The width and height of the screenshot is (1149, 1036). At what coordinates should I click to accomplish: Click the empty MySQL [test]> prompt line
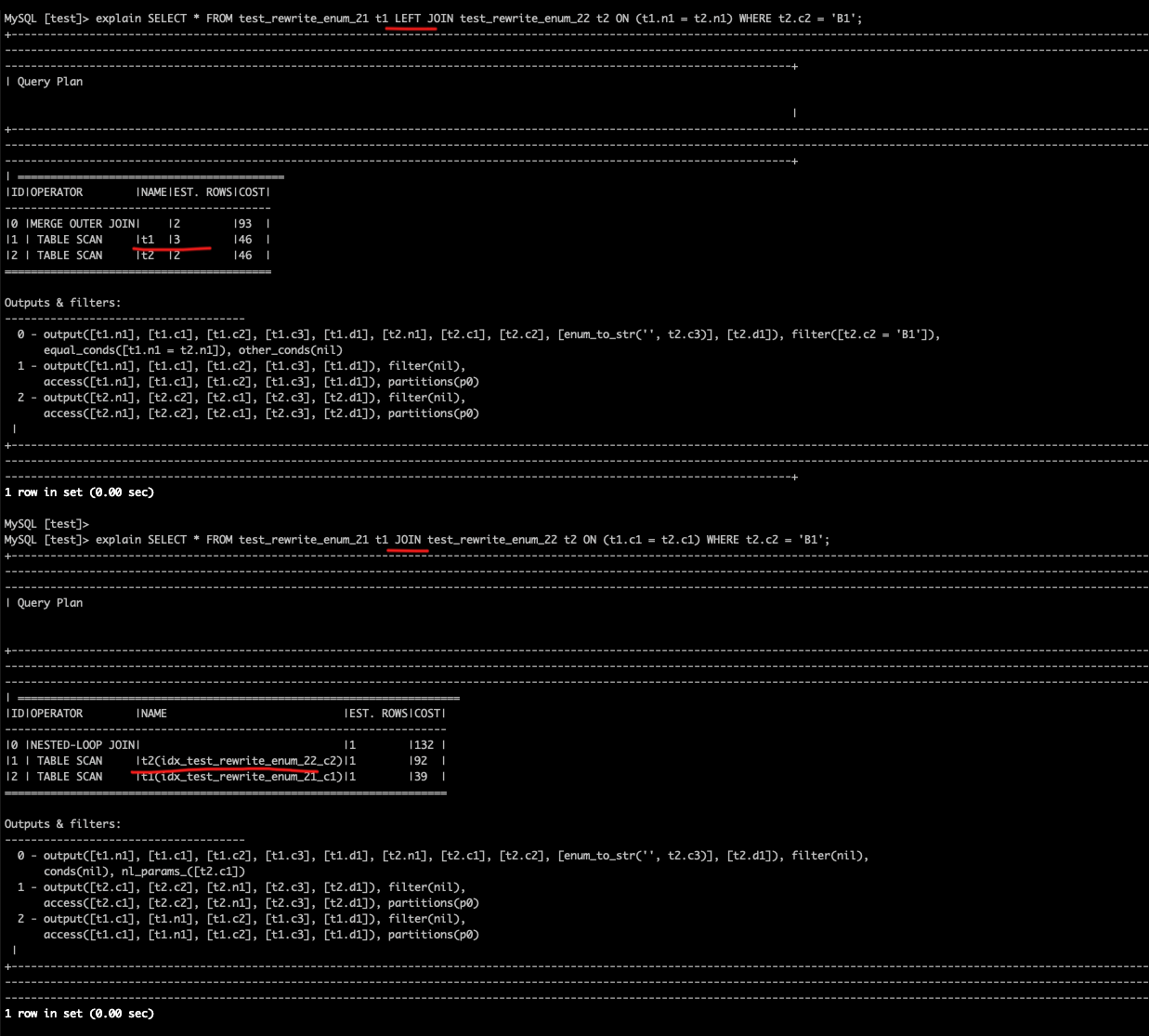(x=46, y=523)
